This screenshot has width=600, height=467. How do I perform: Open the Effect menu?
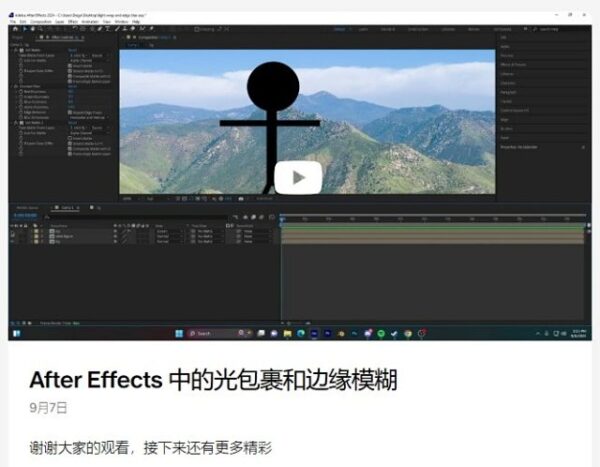(73, 22)
